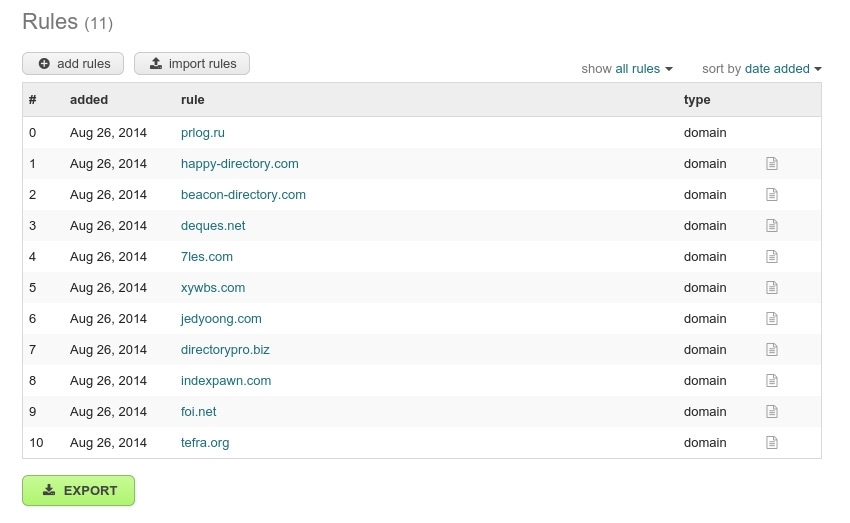Click the added column header
Screen dimensions: 850x523
click(x=89, y=100)
